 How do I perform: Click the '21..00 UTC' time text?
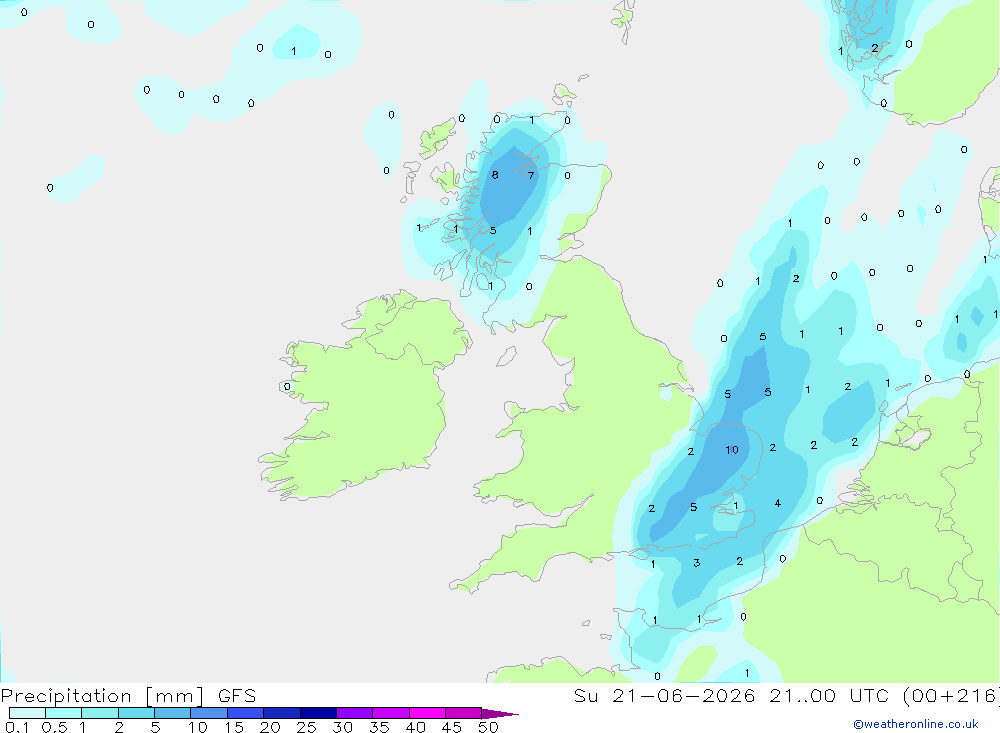coord(829,696)
